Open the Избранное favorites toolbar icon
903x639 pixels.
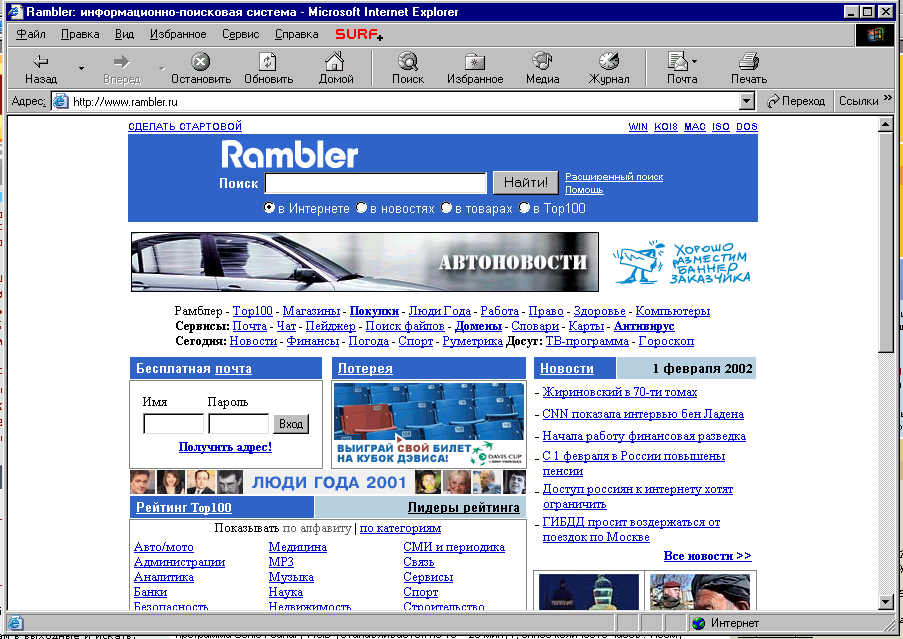(475, 61)
